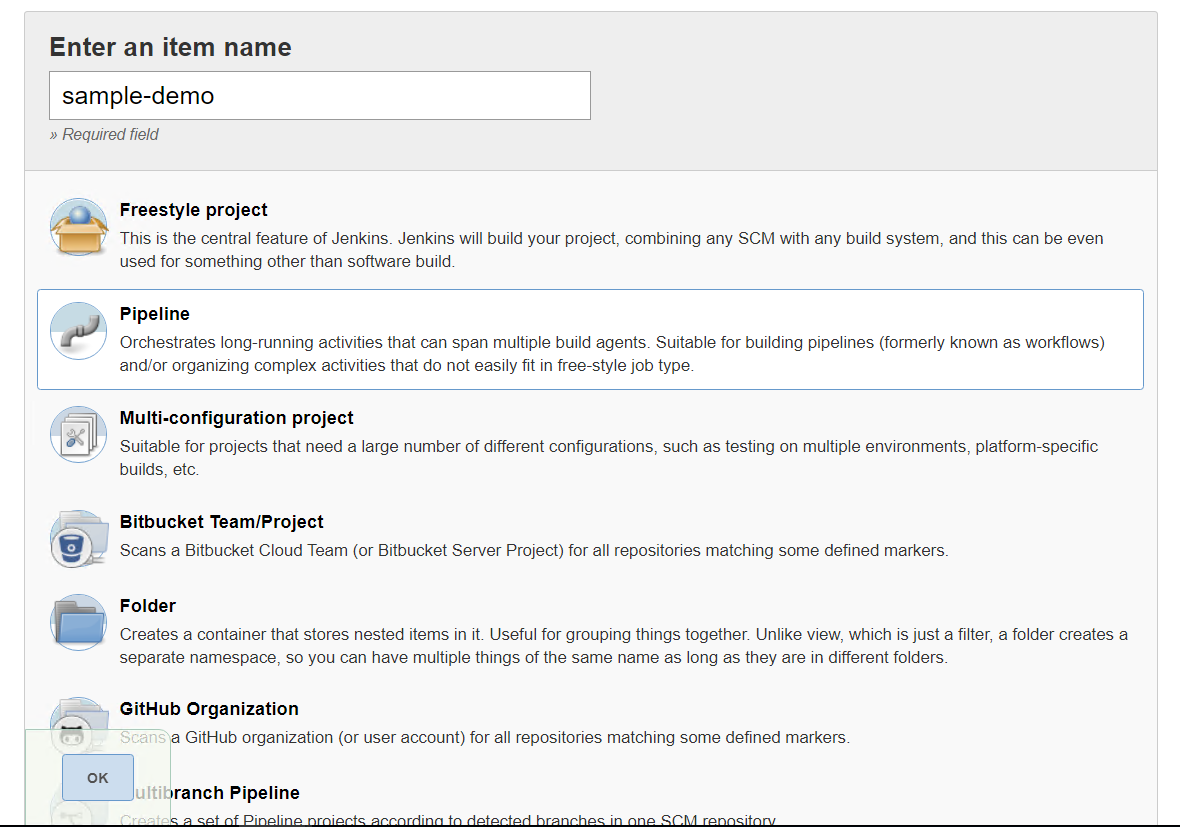Click the Multi-configuration project tools icon
The image size is (1180, 827).
(x=78, y=435)
